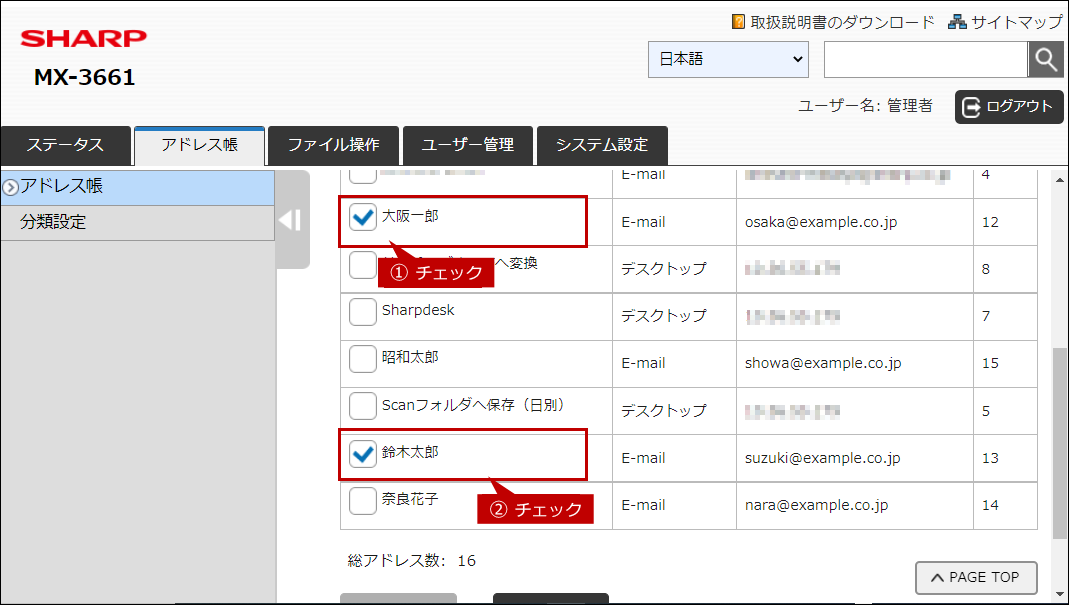
Task: Click the vertical scrollbar thumb
Action: (x=1060, y=443)
